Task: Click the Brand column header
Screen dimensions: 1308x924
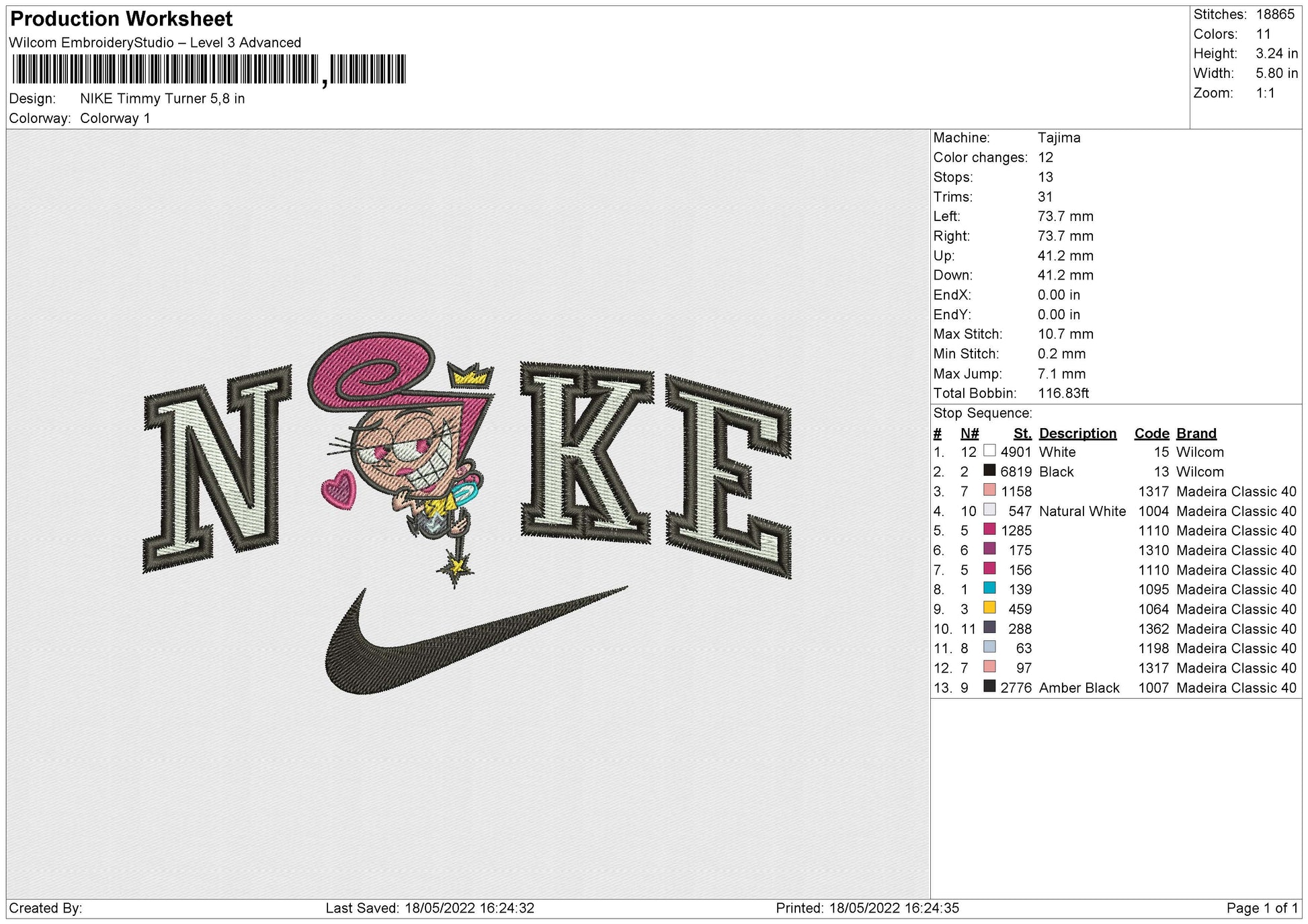Action: (1196, 433)
